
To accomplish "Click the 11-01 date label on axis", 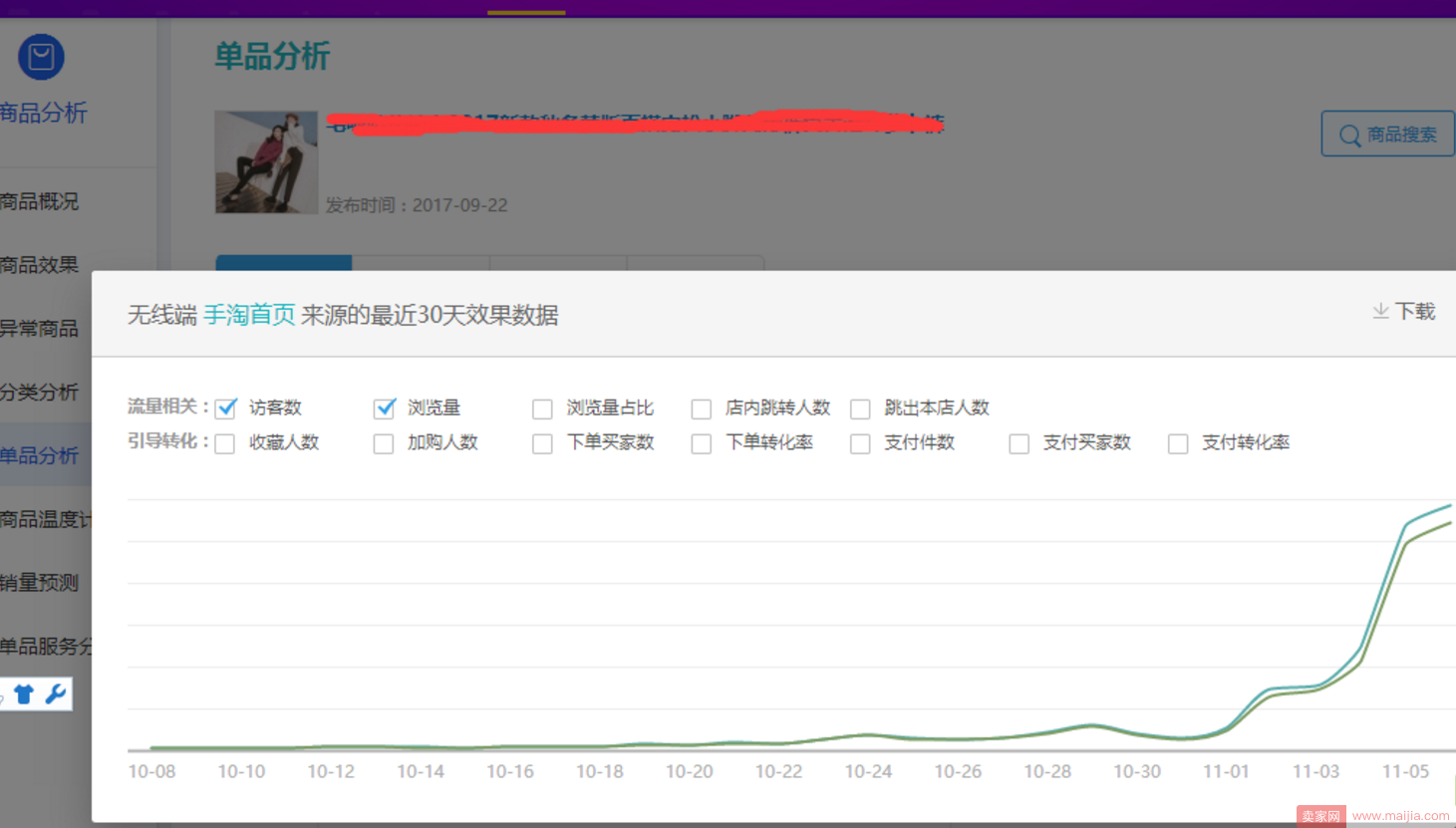I will (1226, 771).
